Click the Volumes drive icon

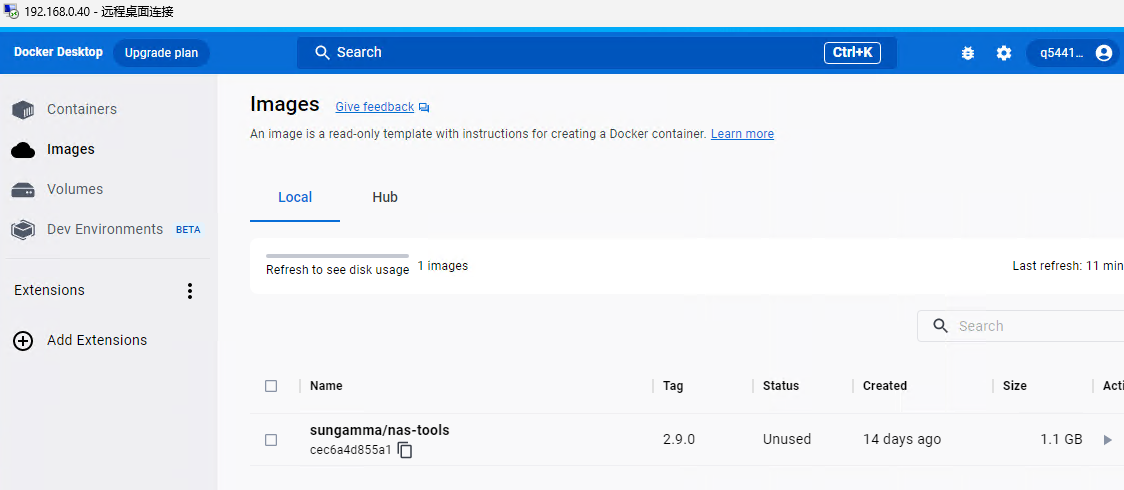pos(23,190)
